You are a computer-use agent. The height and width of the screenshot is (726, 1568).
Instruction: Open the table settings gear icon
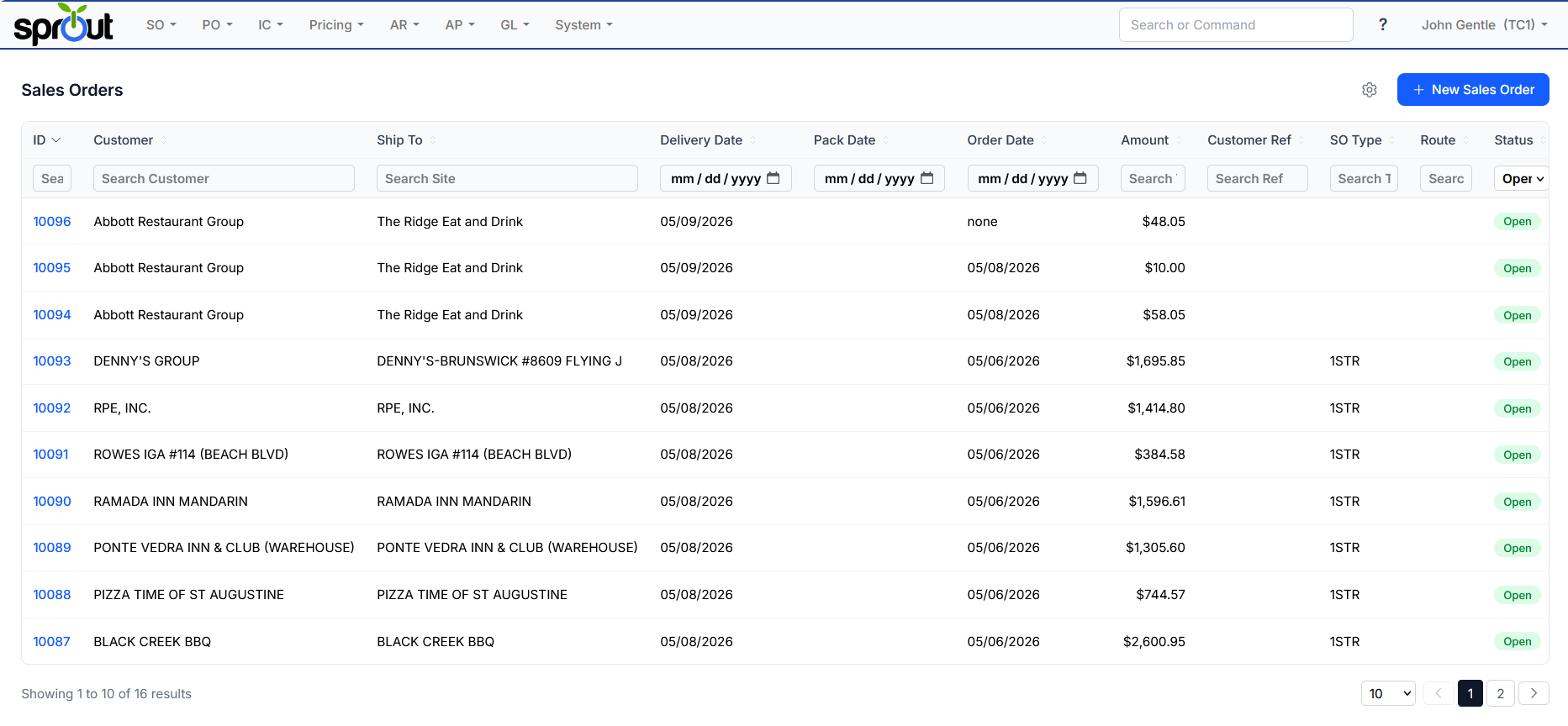pyautogui.click(x=1370, y=90)
